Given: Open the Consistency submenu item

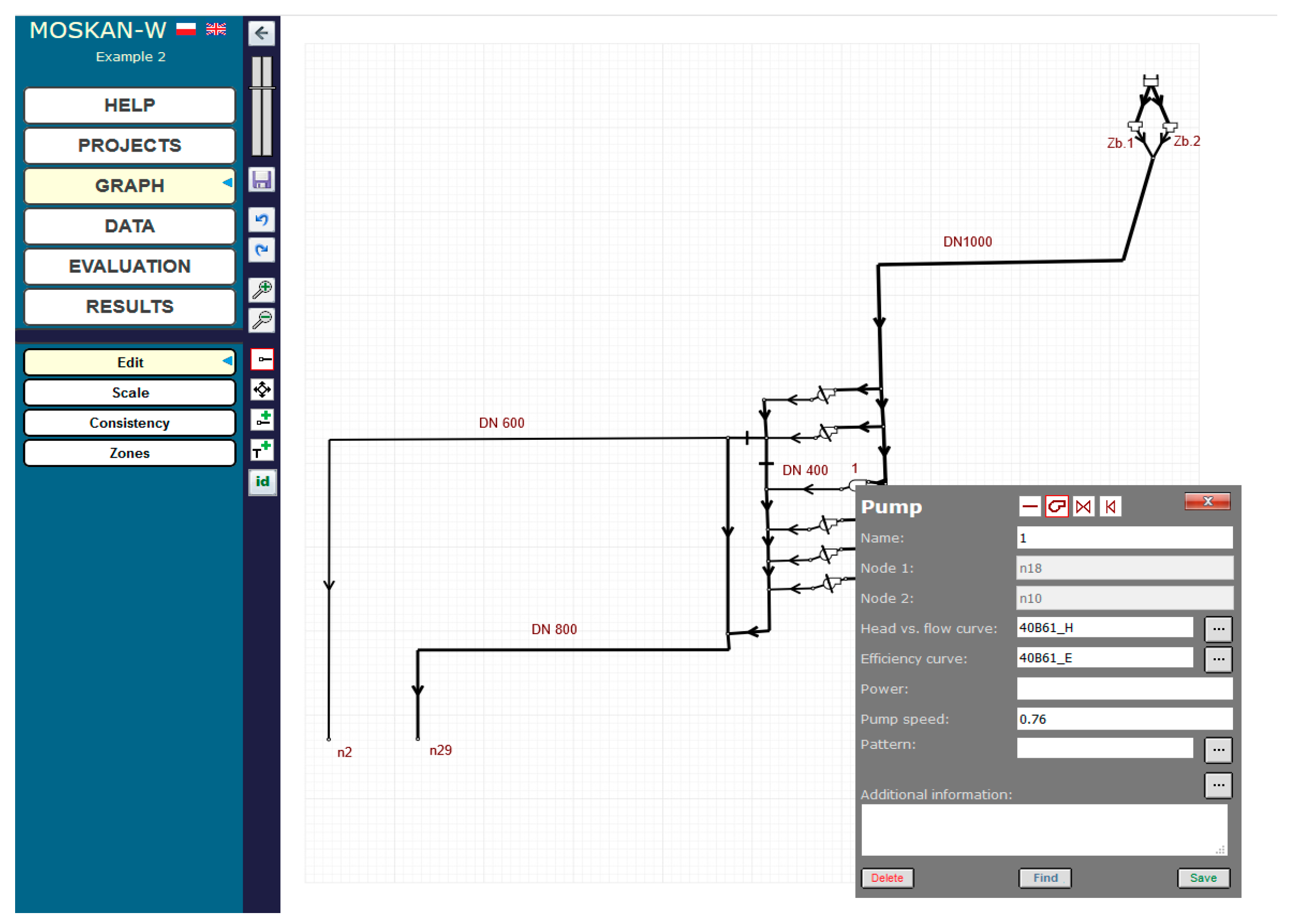Looking at the screenshot, I should coord(130,423).
